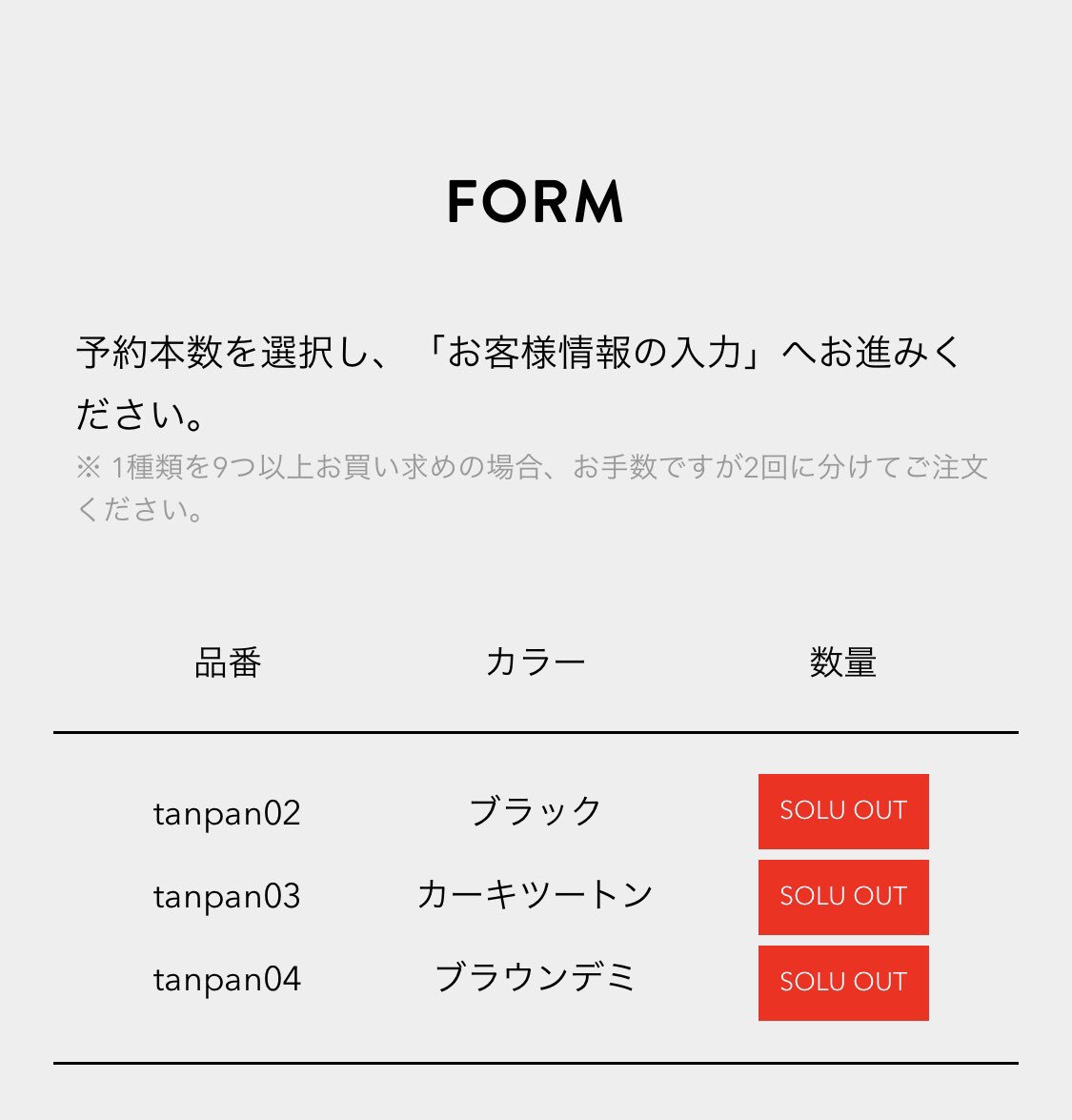Screen dimensions: 1072x1120
Task: Select the tanpan04 product number
Action: (227, 979)
